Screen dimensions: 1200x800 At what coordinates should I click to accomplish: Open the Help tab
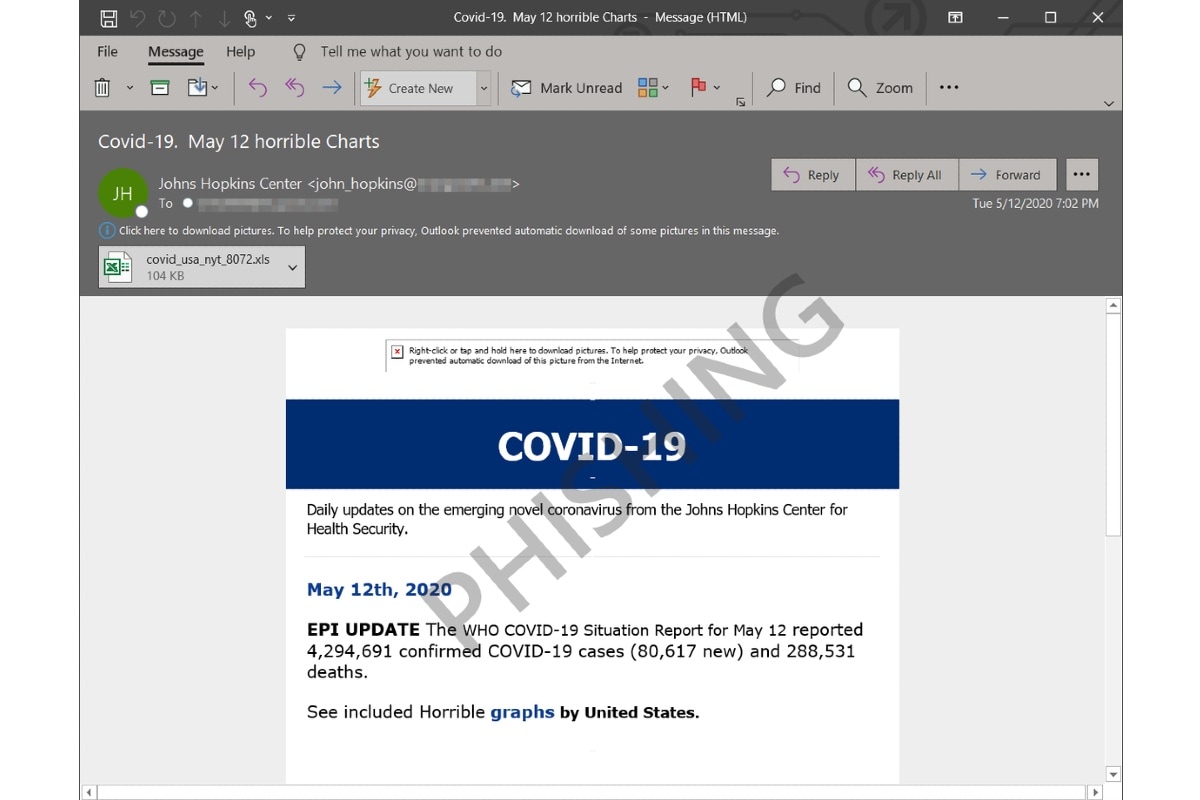(240, 52)
